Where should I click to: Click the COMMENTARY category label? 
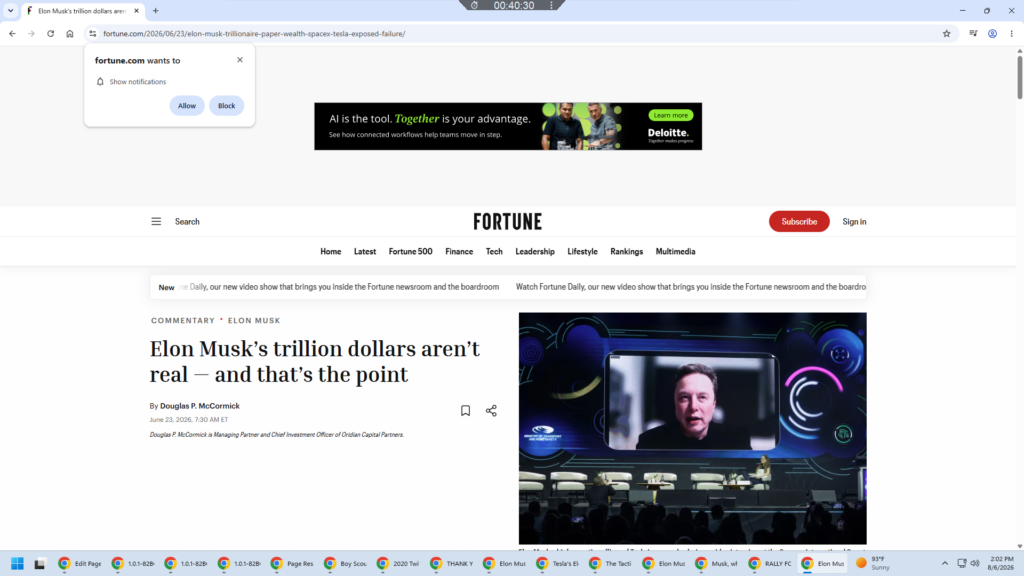click(183, 321)
